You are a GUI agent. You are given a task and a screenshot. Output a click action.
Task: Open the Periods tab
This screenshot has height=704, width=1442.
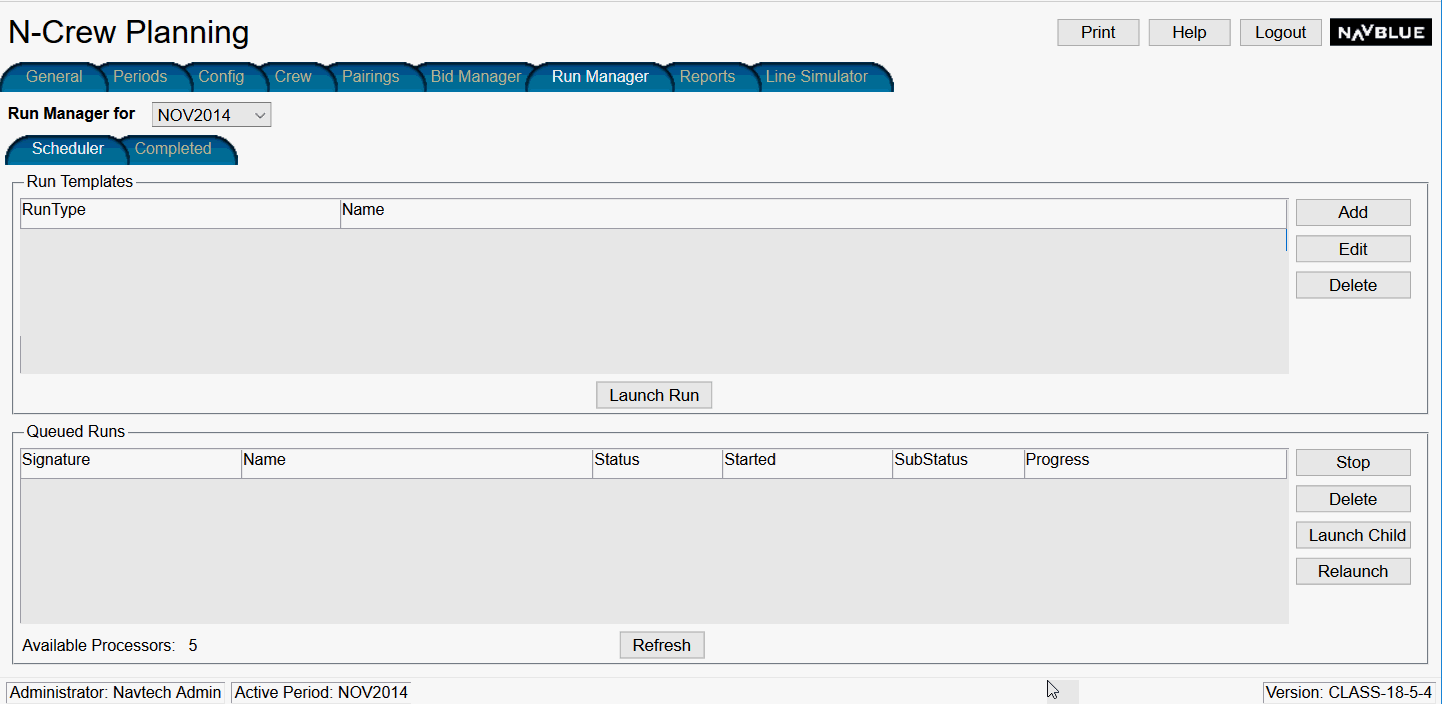pyautogui.click(x=140, y=77)
